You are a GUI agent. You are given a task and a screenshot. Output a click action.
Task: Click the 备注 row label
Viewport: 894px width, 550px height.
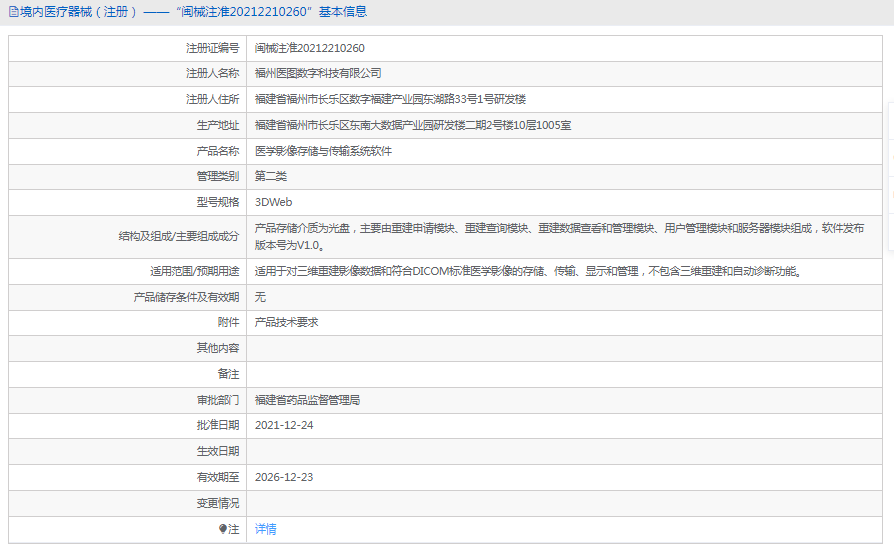coord(229,374)
